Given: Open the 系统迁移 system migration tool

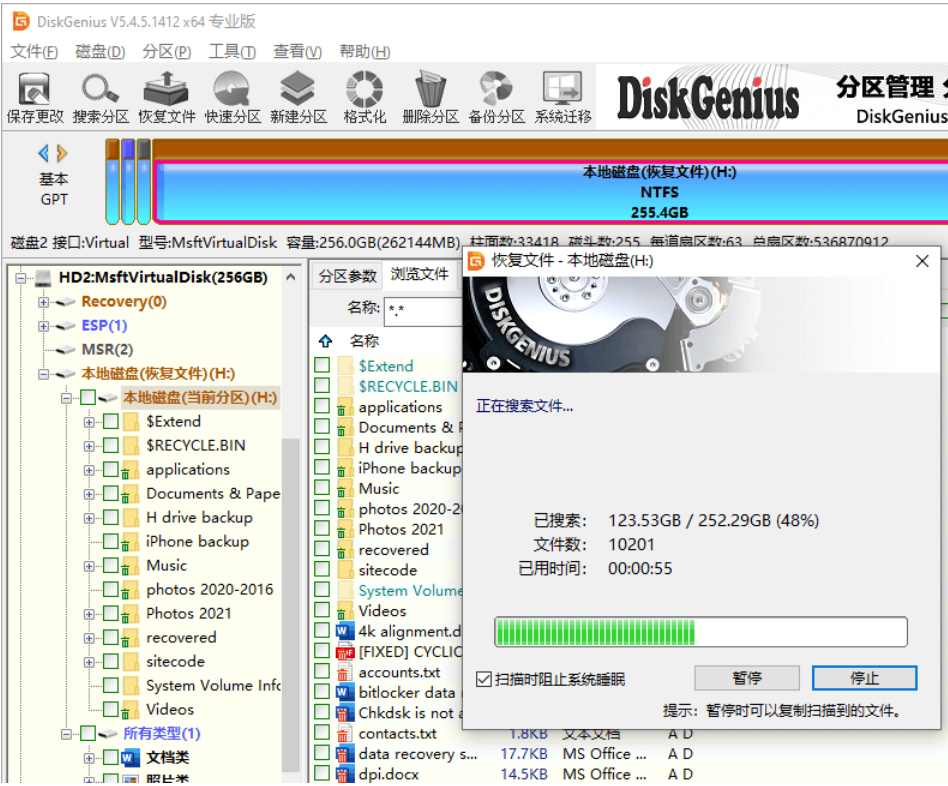Looking at the screenshot, I should (x=562, y=97).
